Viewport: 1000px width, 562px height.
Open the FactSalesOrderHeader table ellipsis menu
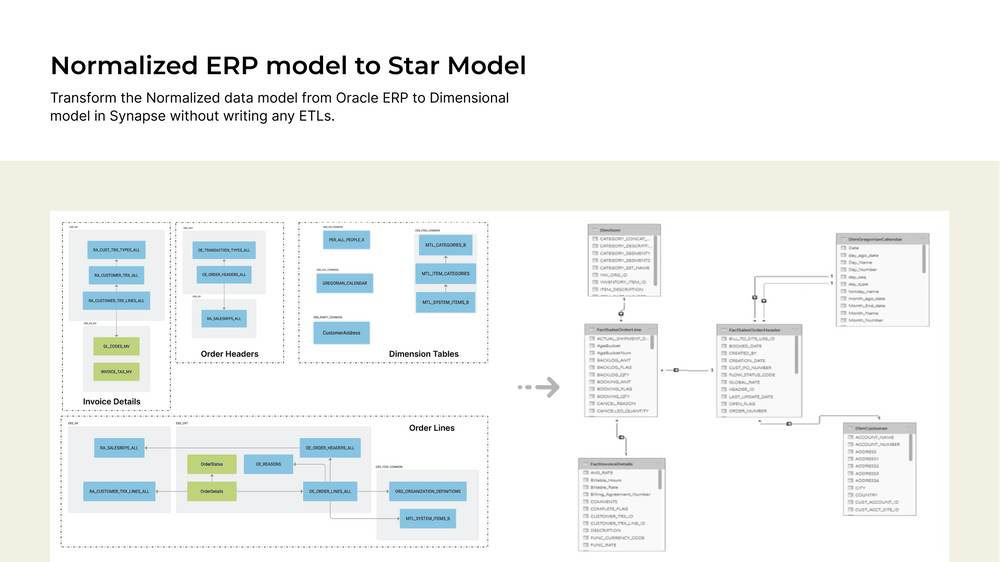tap(795, 330)
